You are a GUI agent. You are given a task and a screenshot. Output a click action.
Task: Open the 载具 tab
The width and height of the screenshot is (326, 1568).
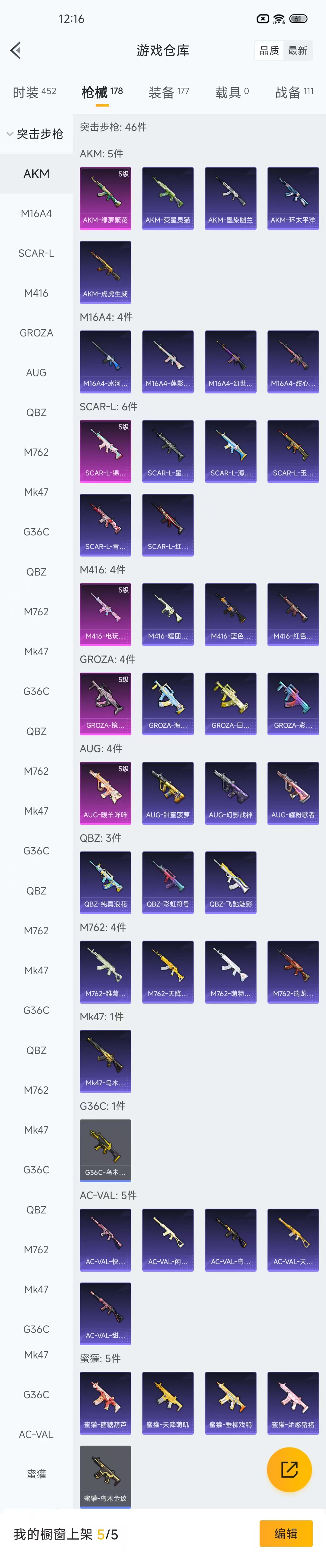232,93
